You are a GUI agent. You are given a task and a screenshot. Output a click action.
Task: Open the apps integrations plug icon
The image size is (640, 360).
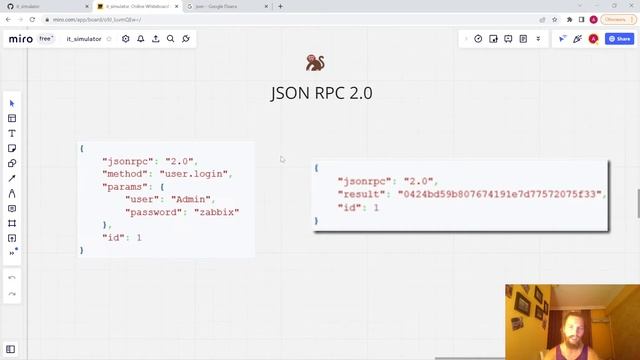186,39
